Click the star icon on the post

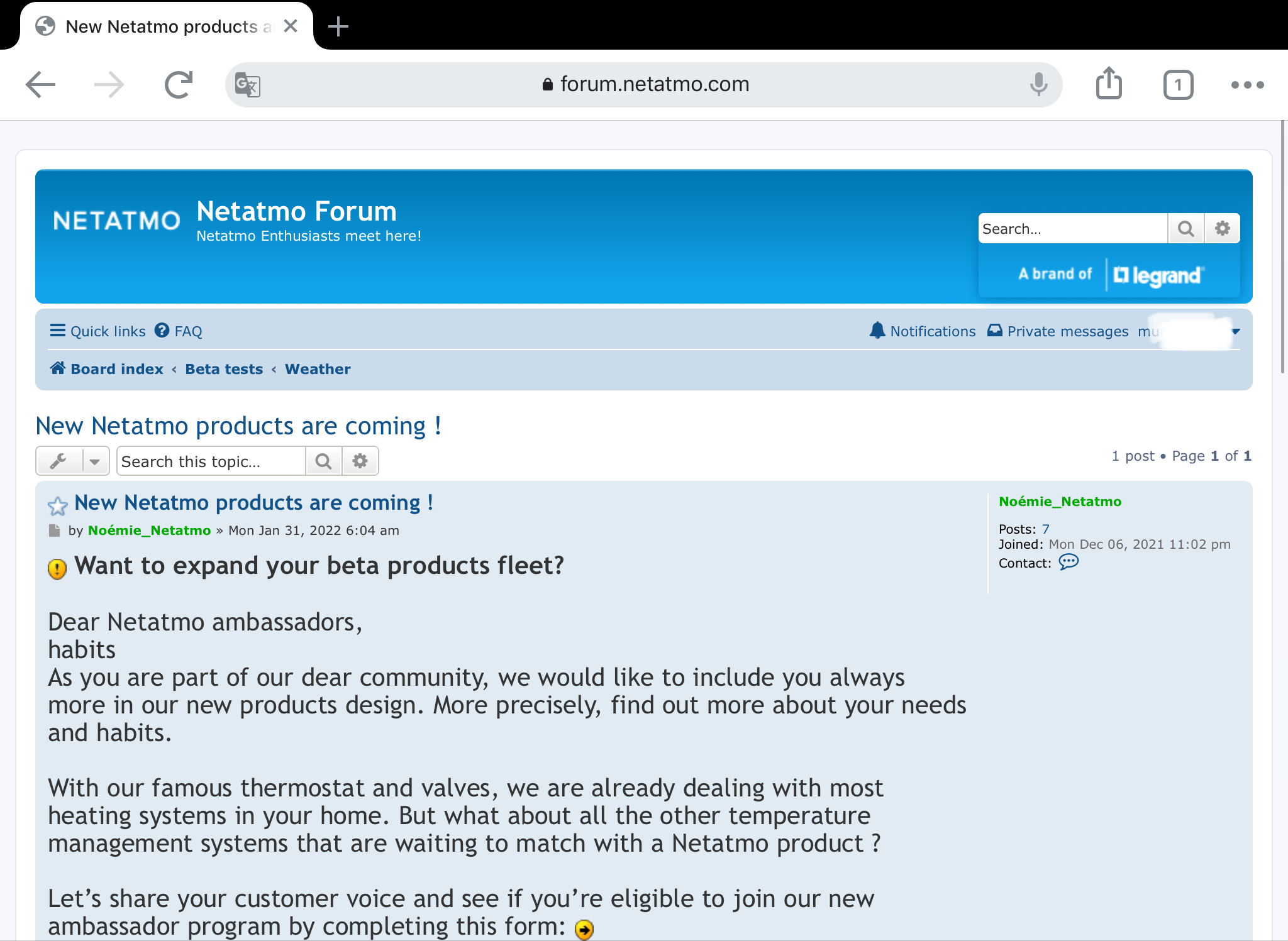[x=58, y=505]
